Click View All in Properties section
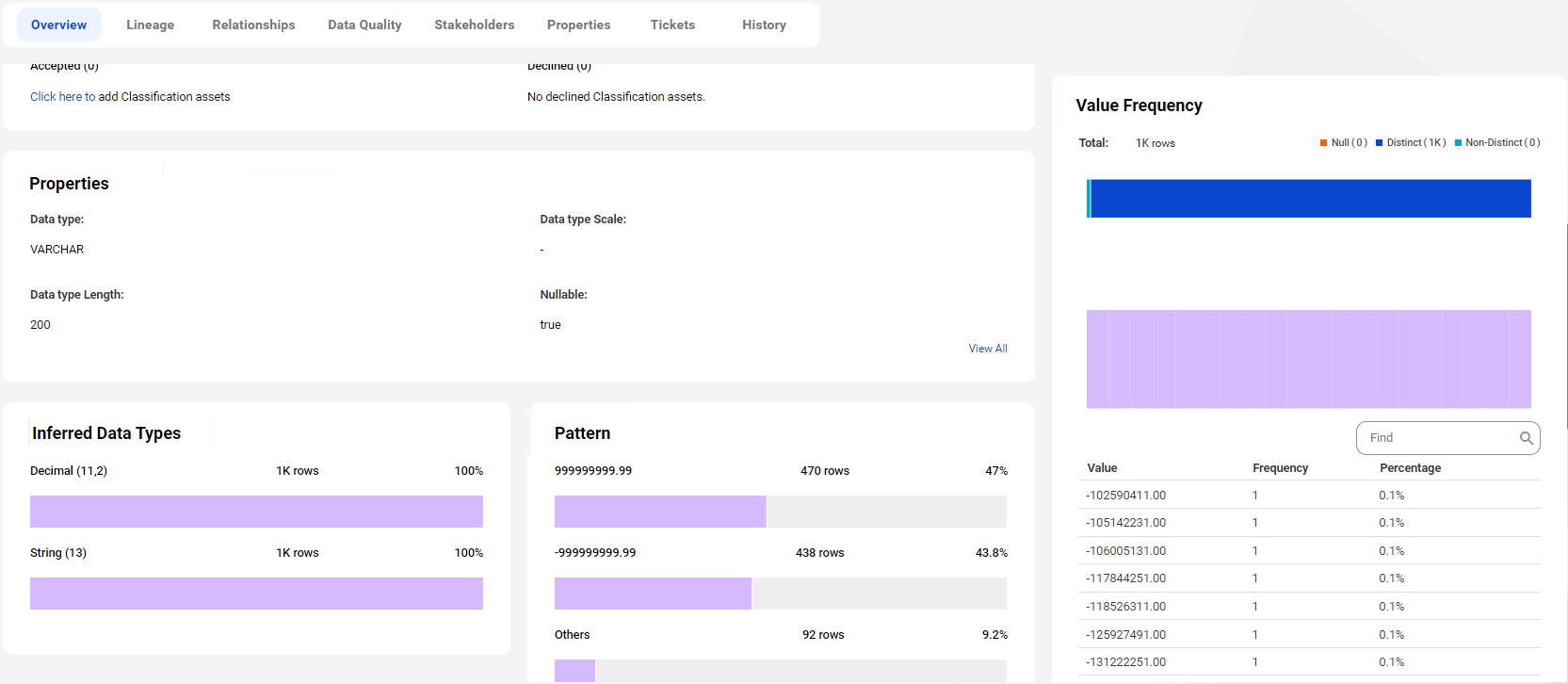This screenshot has height=684, width=1568. click(988, 349)
